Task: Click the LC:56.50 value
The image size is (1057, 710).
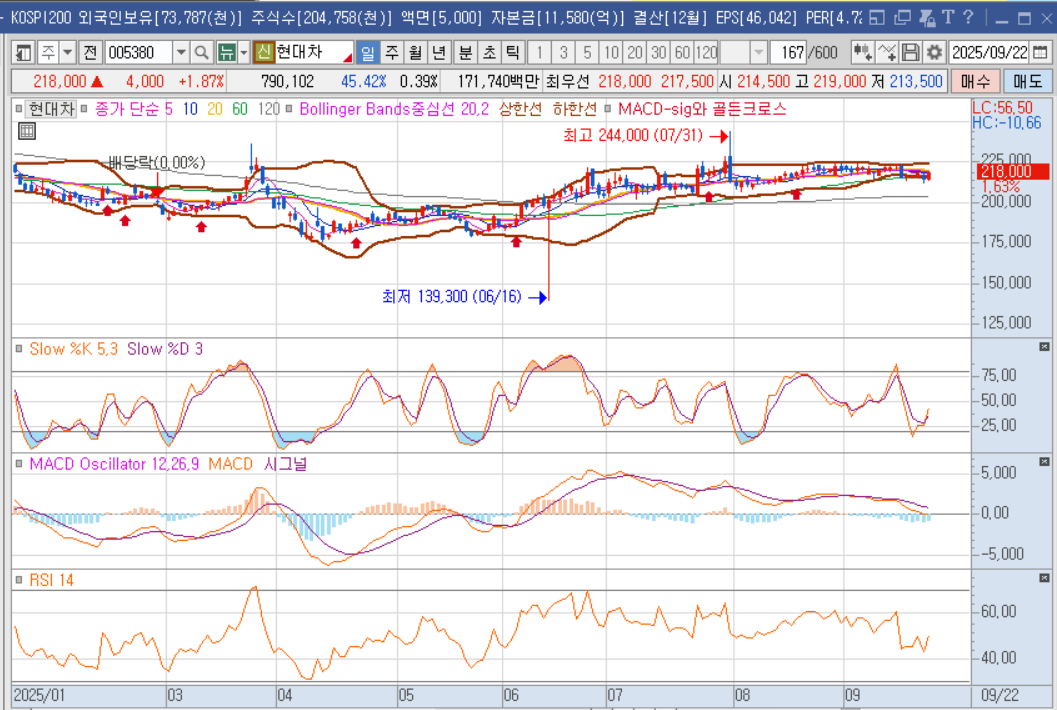Action: [x=1002, y=107]
